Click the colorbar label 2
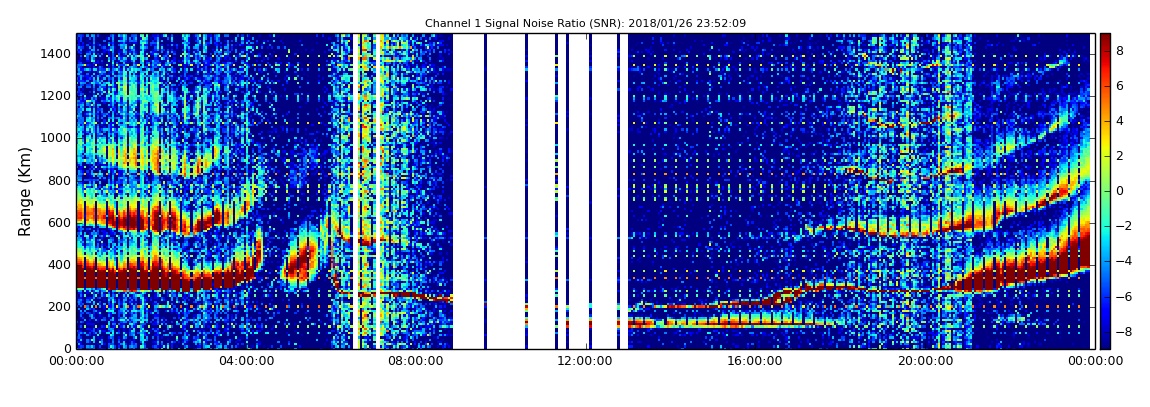Image resolution: width=1150 pixels, height=407 pixels. pyautogui.click(x=1120, y=155)
